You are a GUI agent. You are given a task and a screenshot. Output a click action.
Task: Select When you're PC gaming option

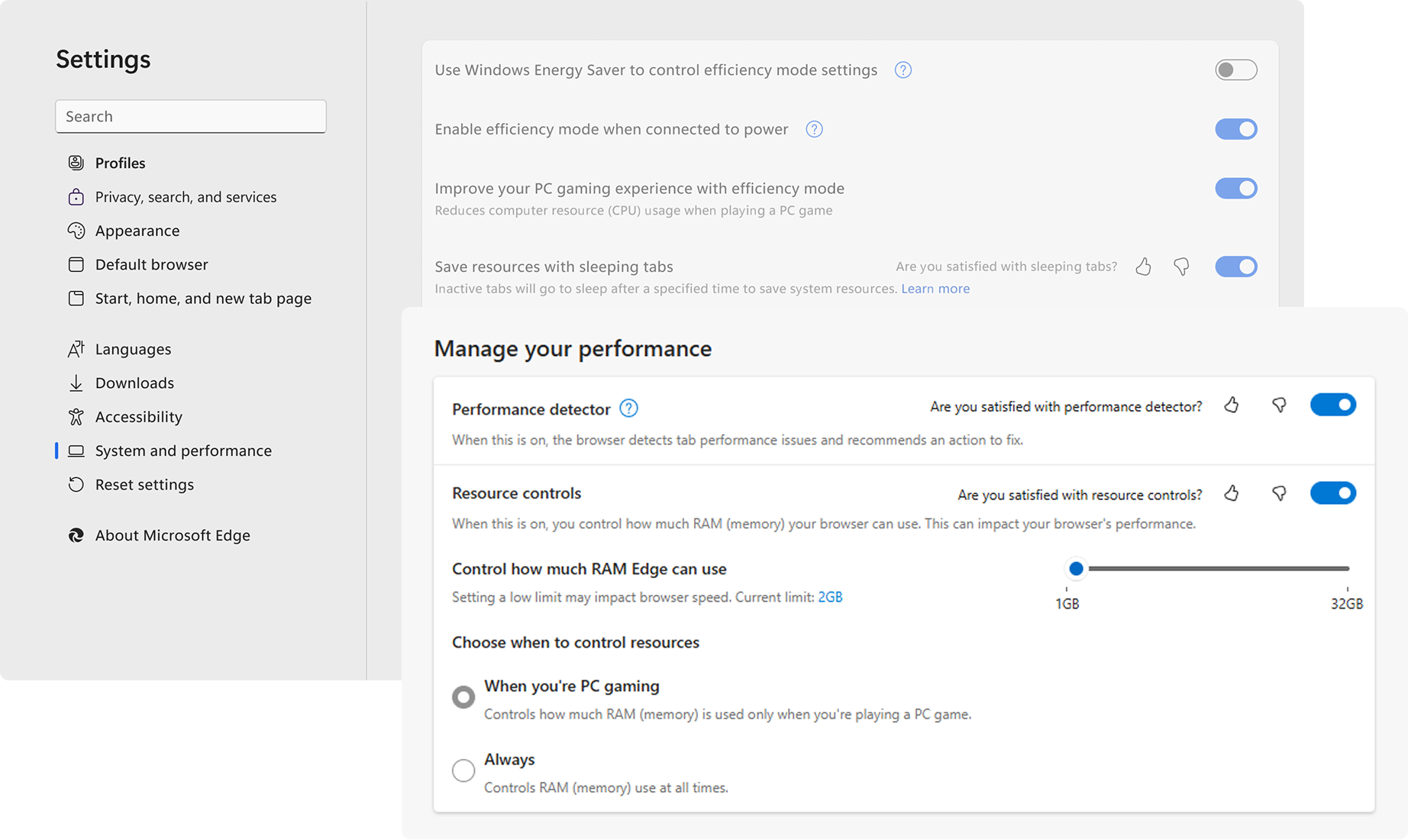(463, 696)
